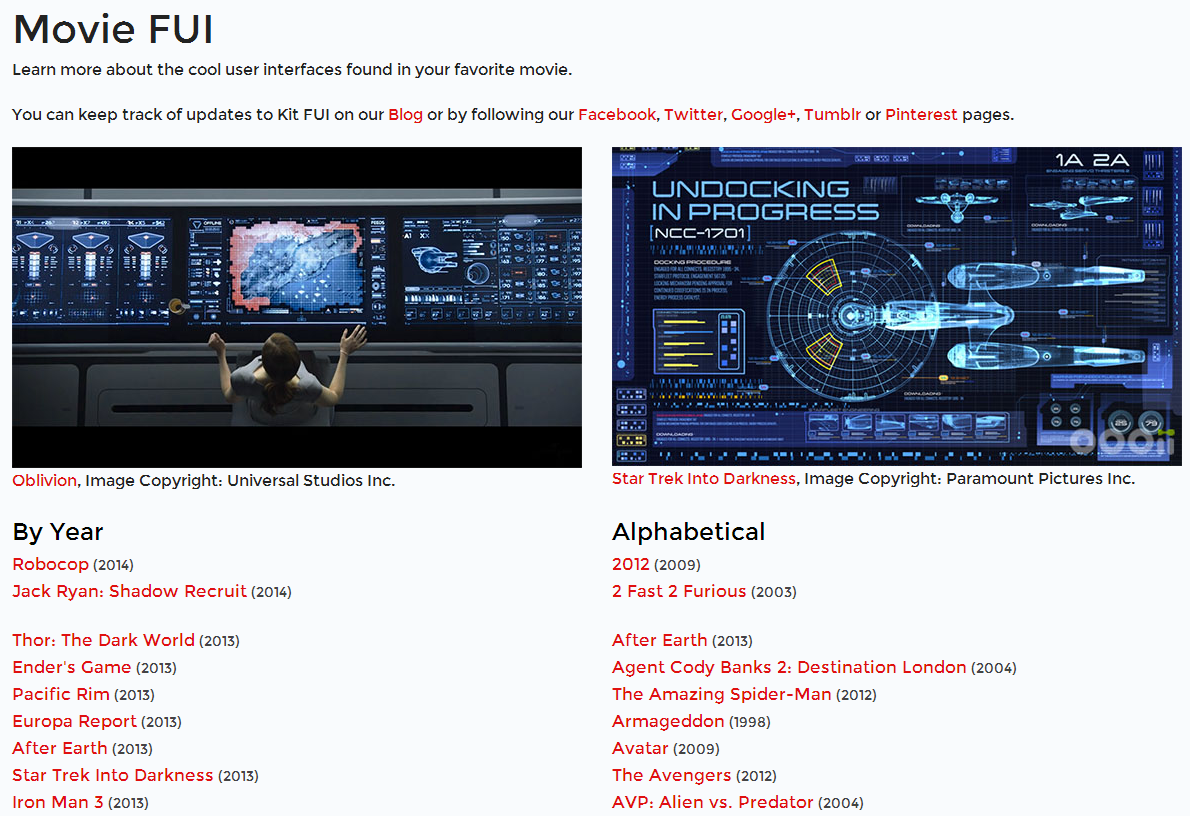The image size is (1190, 816).
Task: Select Pacific Rim from the year list
Action: point(60,694)
